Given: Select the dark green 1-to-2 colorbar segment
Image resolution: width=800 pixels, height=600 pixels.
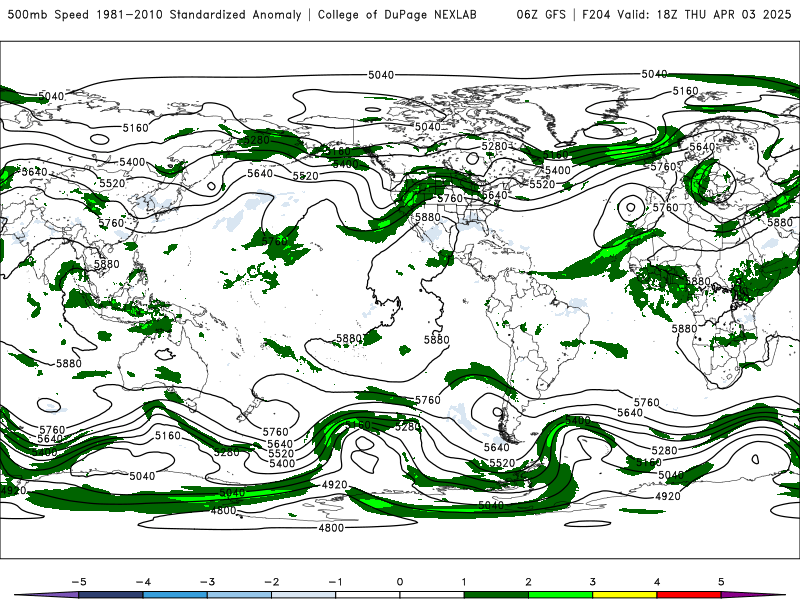Looking at the screenshot, I should click(x=496, y=595).
